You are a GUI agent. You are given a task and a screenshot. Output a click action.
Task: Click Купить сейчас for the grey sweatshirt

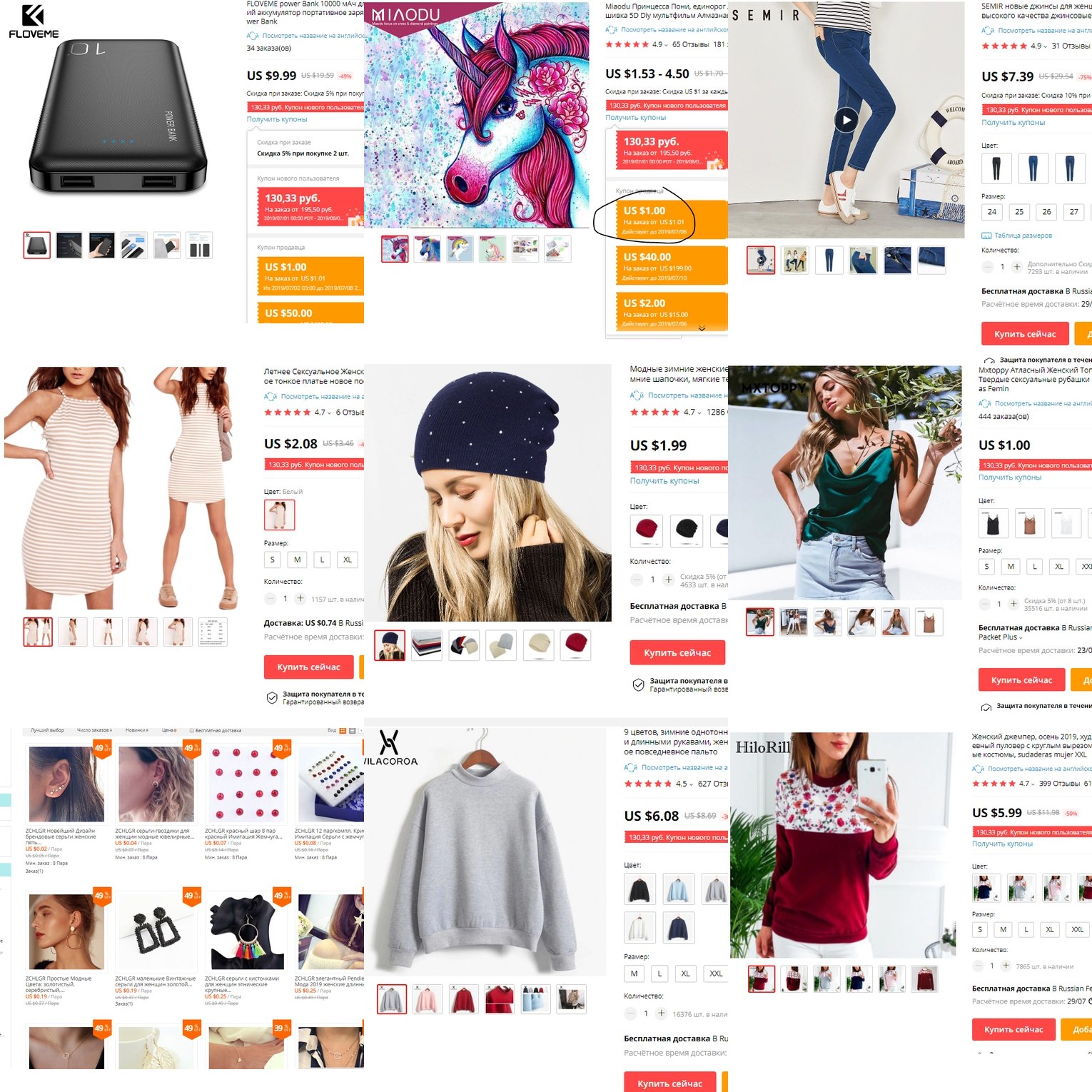click(670, 1083)
